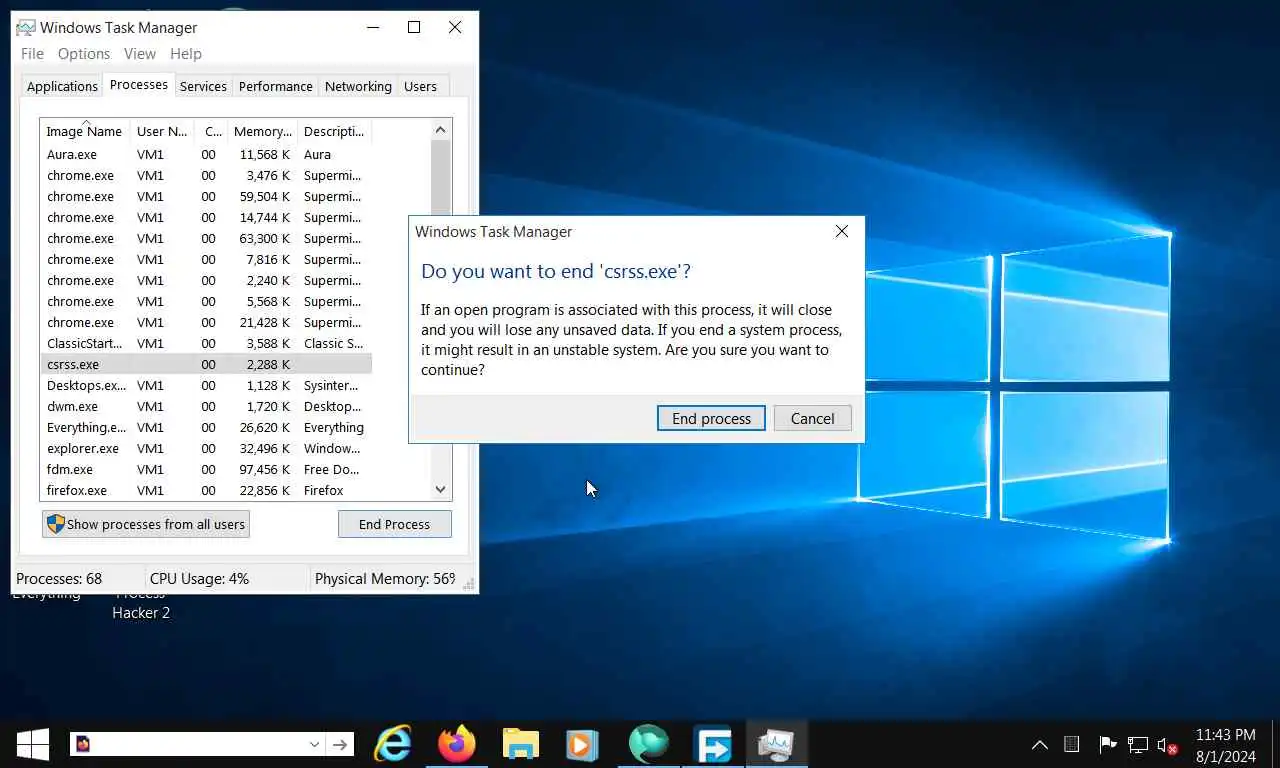
Task: Open the green swirl app on taskbar
Action: 648,744
